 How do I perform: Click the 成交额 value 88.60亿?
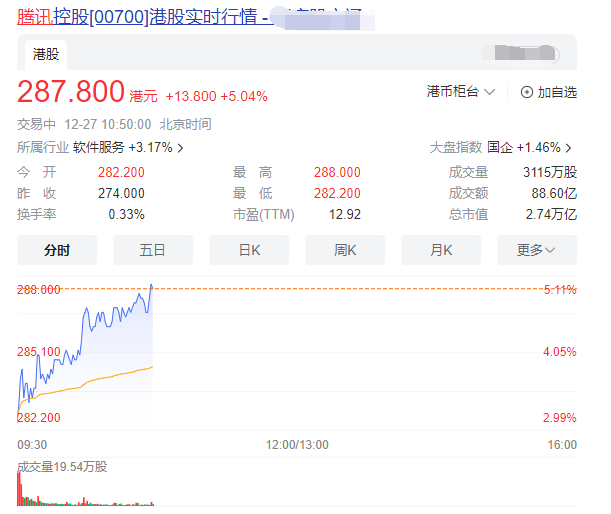(554, 193)
